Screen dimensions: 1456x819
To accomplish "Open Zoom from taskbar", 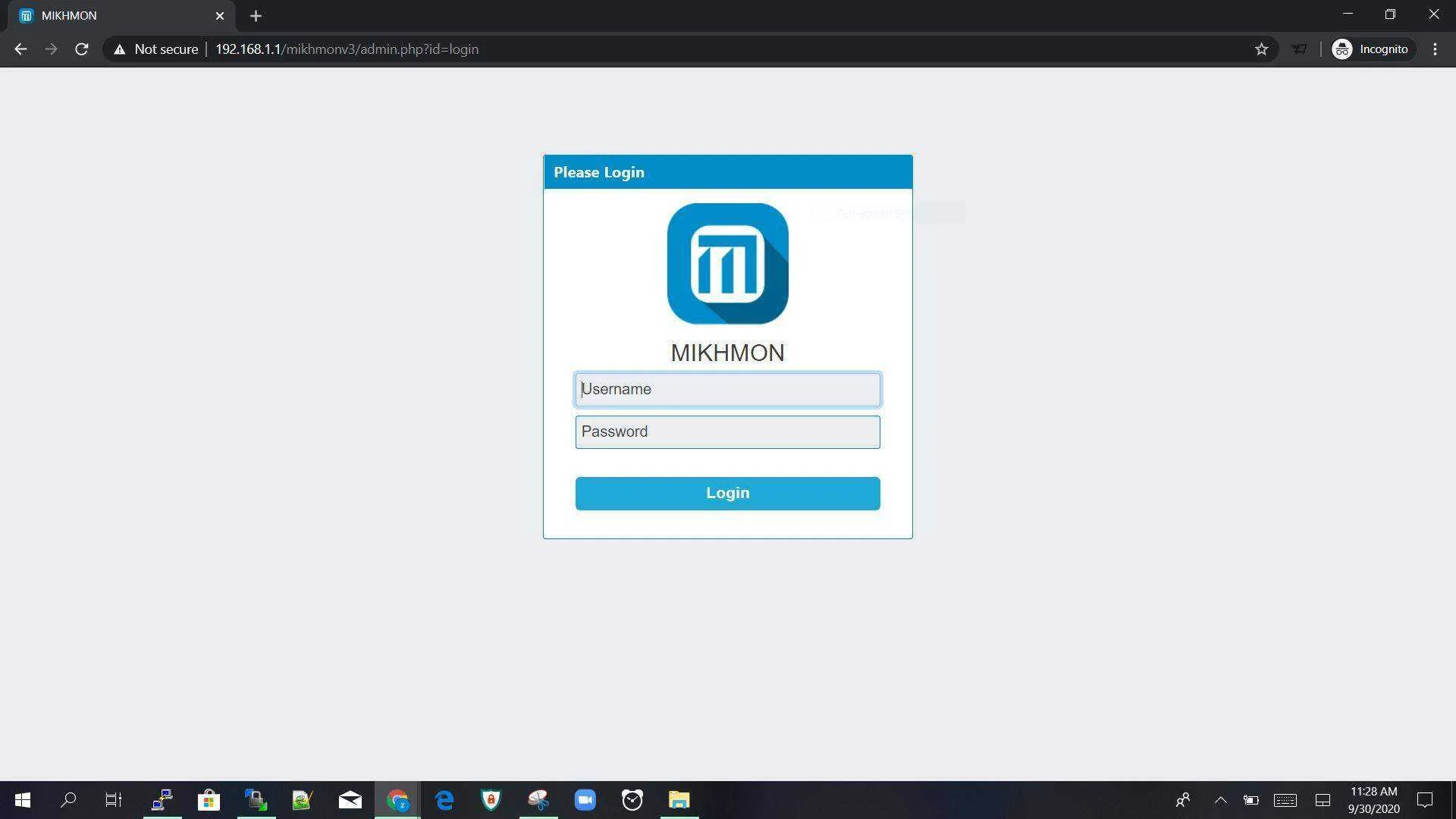I will coord(585,800).
